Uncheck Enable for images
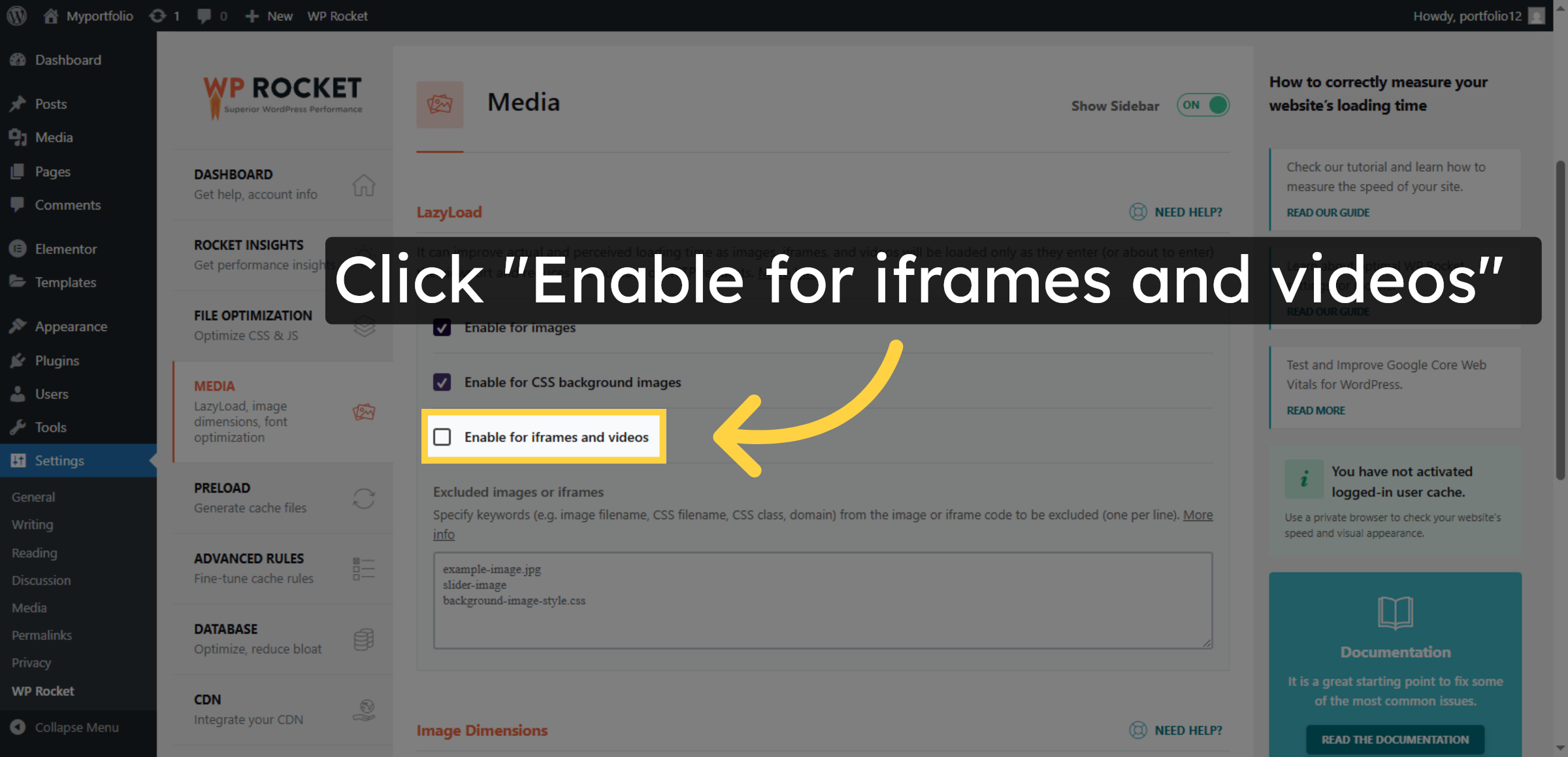Image resolution: width=1568 pixels, height=757 pixels. click(442, 328)
